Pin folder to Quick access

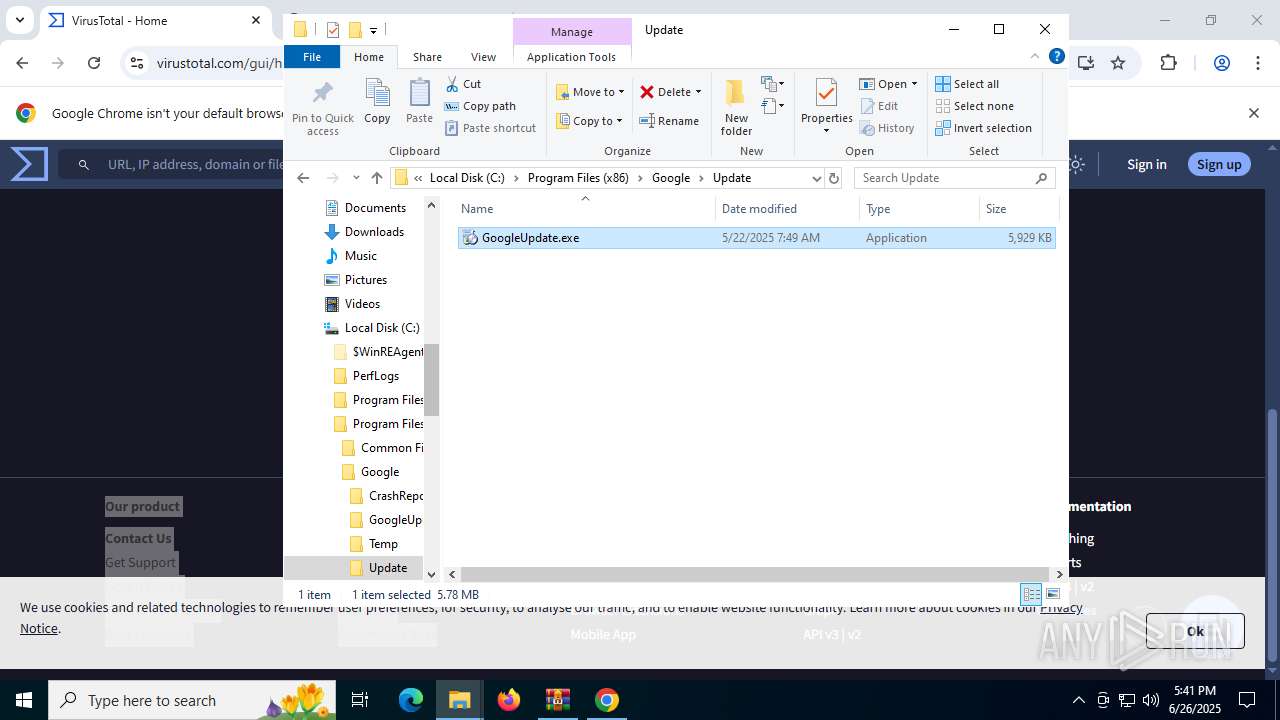(x=323, y=108)
